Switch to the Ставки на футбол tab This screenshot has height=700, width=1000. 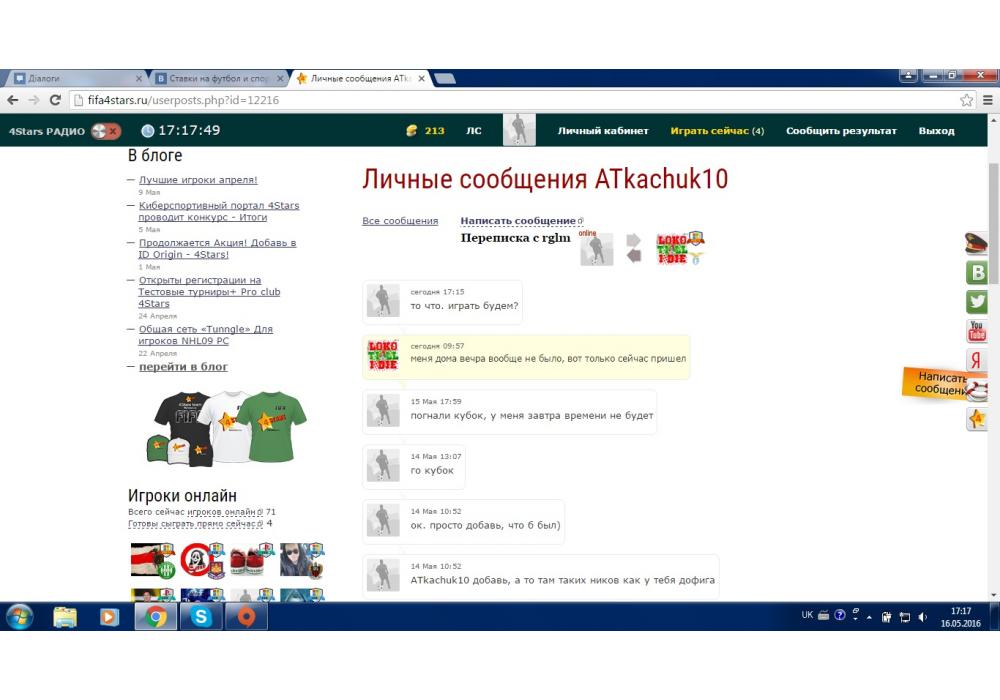pyautogui.click(x=217, y=78)
